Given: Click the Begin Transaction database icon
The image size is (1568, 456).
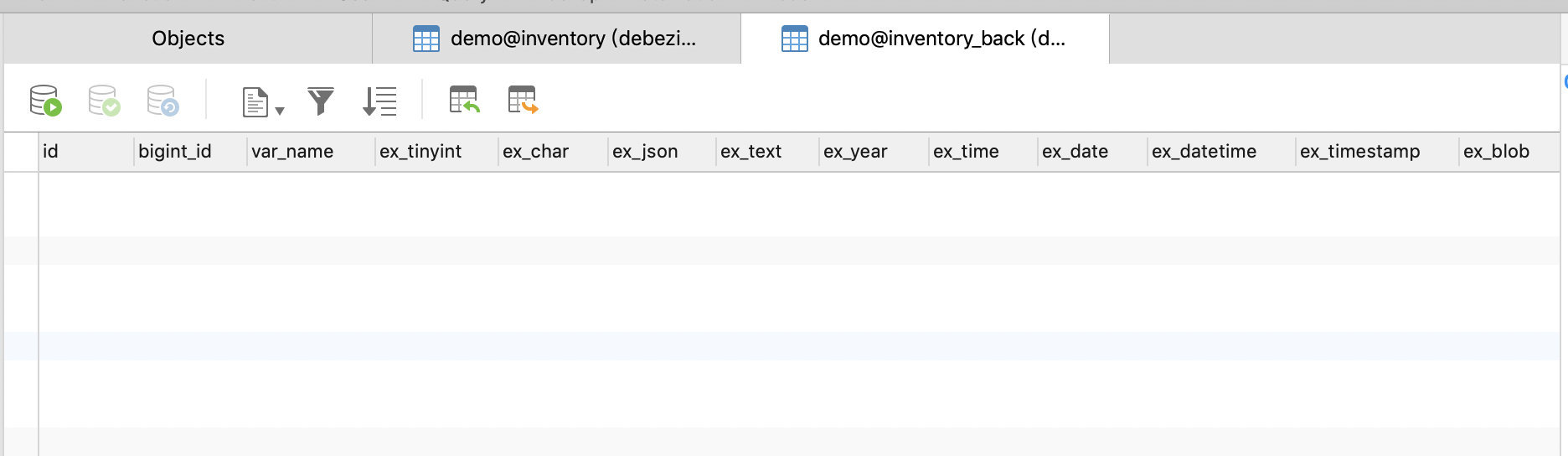Looking at the screenshot, I should pos(45,101).
